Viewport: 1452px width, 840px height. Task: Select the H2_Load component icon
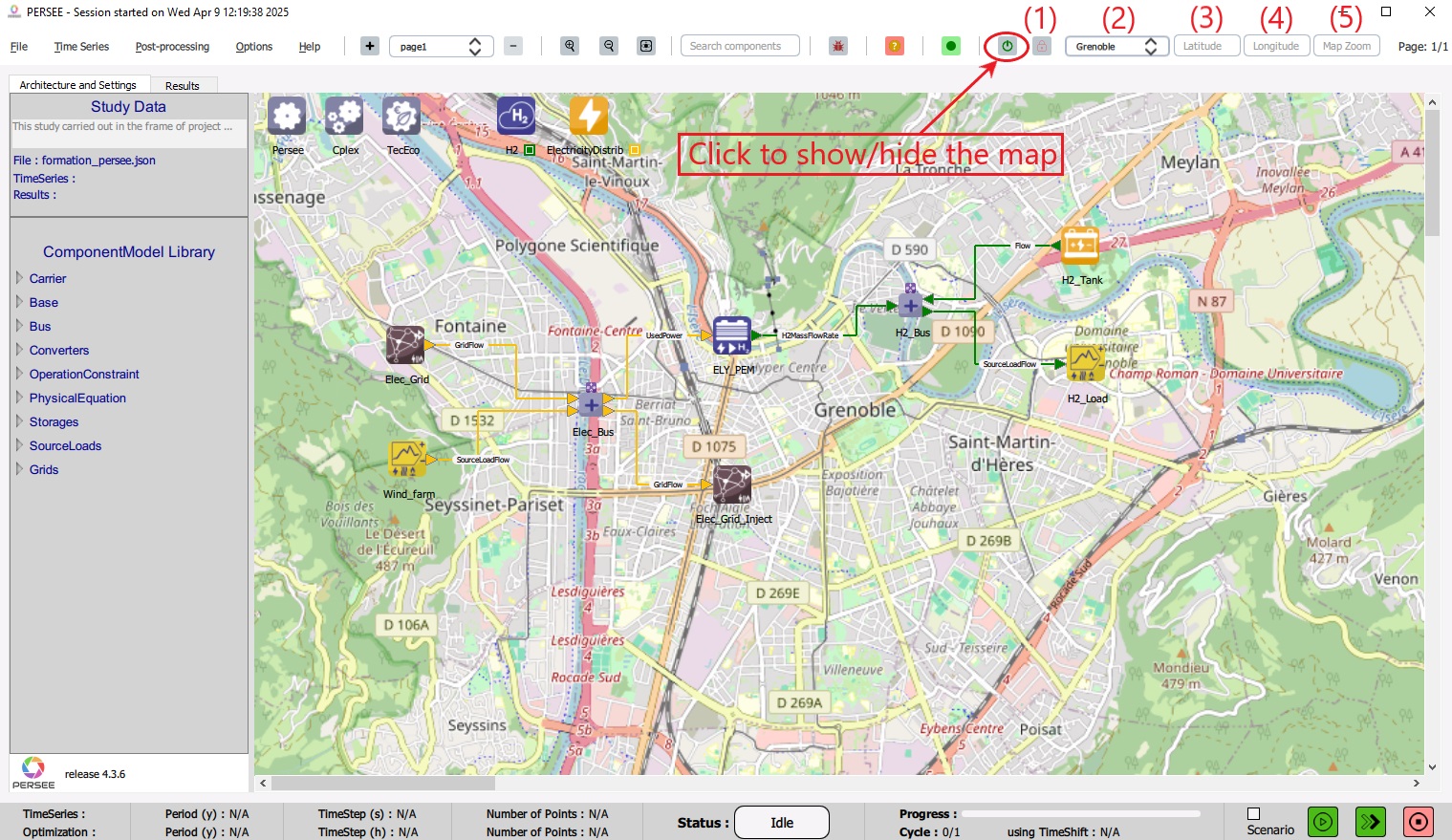pyautogui.click(x=1086, y=364)
